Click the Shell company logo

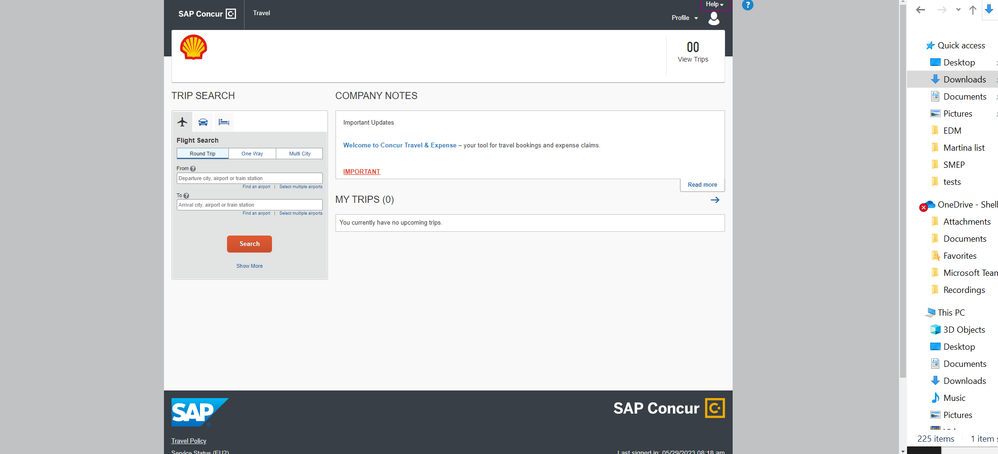click(193, 48)
